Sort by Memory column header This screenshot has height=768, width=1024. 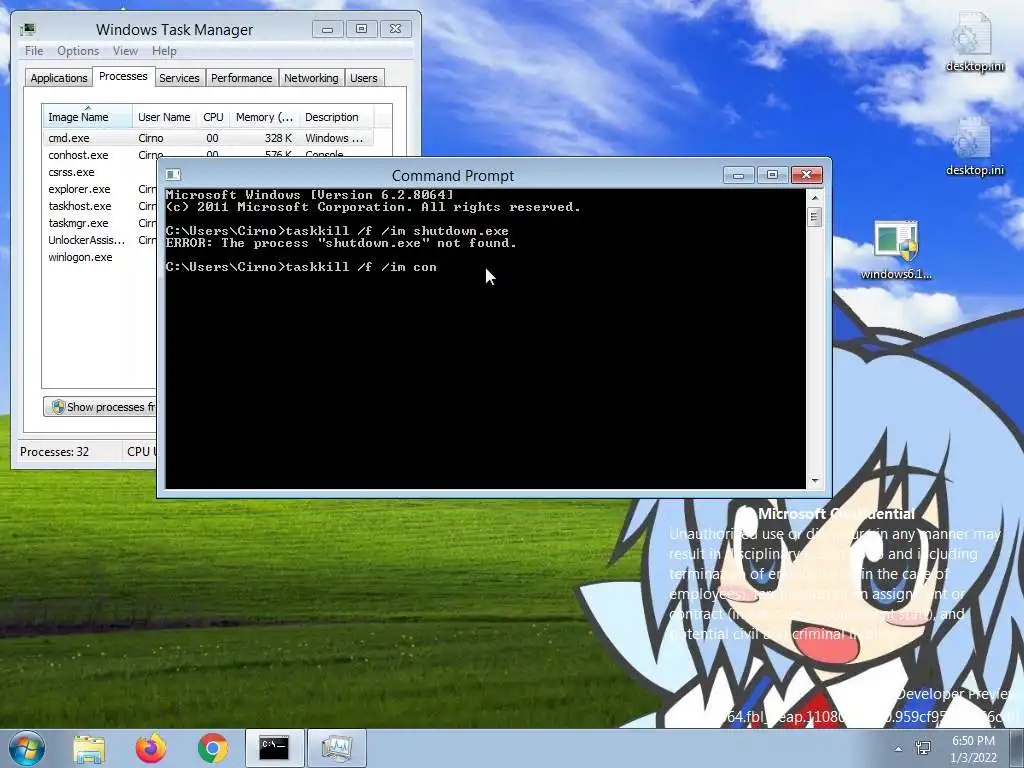(264, 117)
